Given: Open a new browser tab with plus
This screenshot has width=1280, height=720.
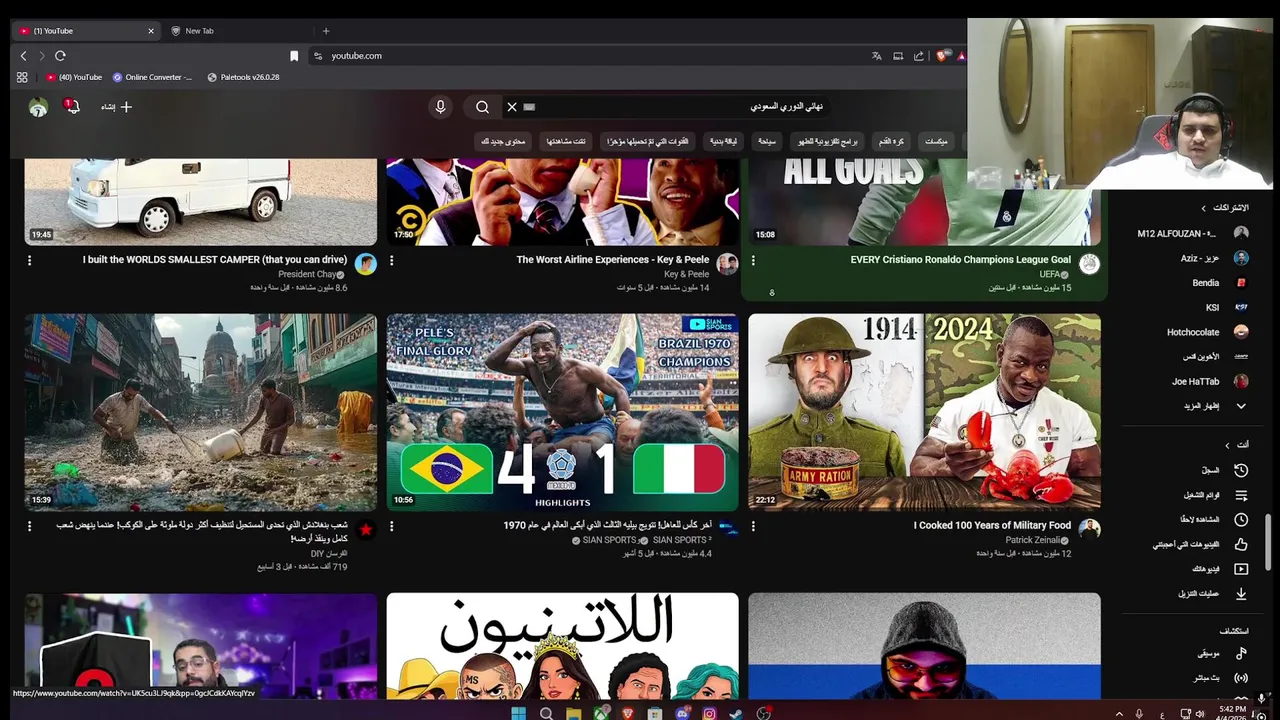Looking at the screenshot, I should pos(326,31).
